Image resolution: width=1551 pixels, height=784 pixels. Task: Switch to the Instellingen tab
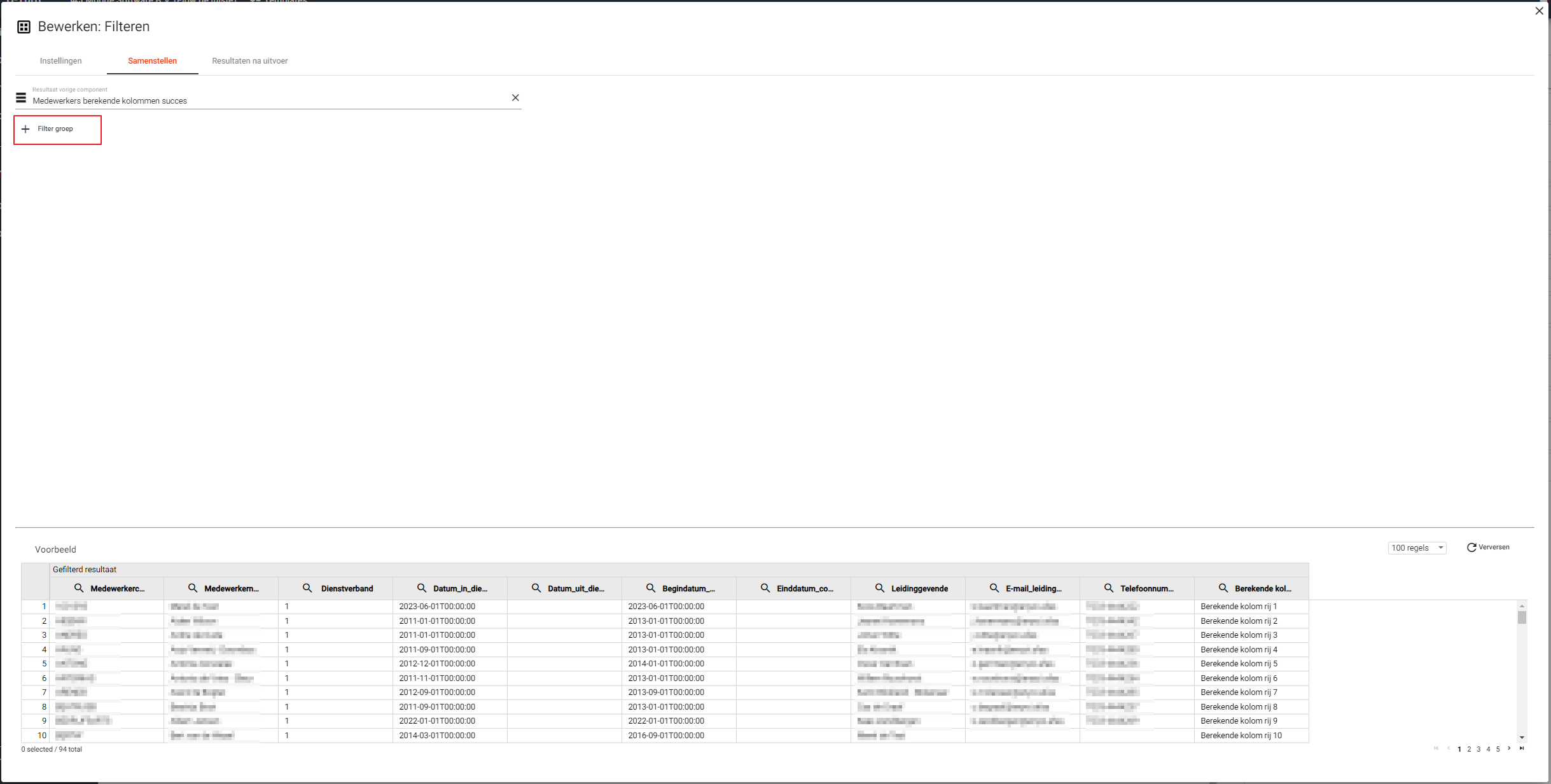click(61, 61)
